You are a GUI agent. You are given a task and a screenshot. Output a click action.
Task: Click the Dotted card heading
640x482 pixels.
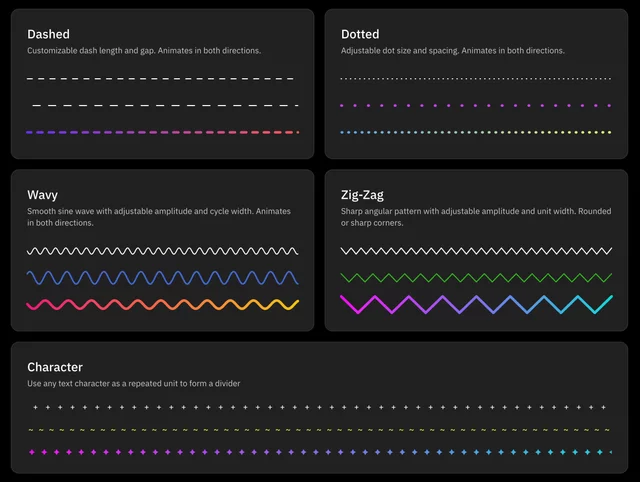point(360,34)
